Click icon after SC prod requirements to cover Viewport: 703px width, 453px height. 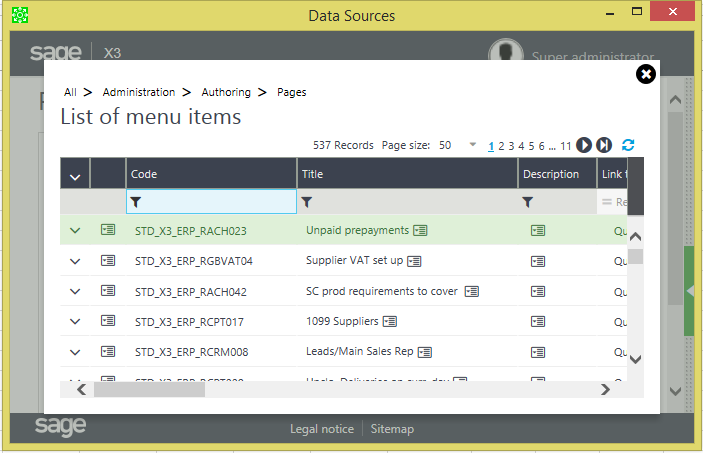click(x=471, y=292)
